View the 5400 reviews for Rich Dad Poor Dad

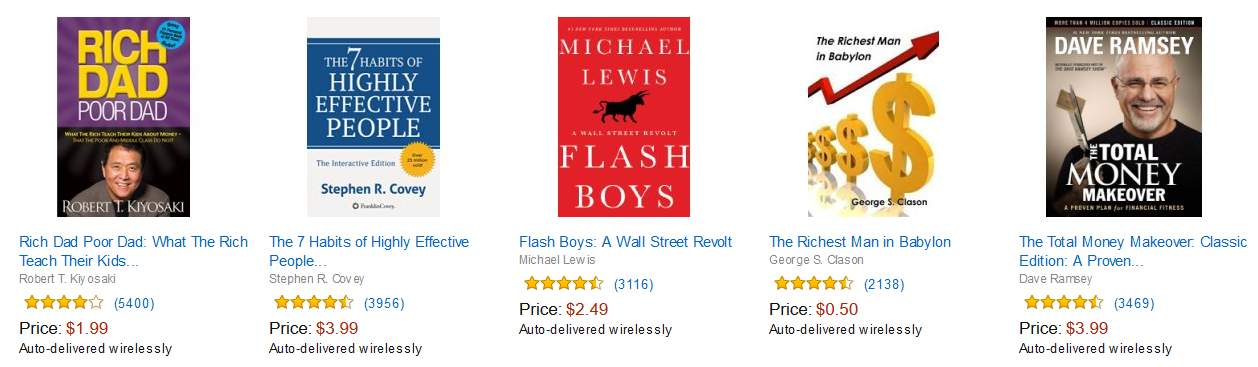tap(134, 303)
